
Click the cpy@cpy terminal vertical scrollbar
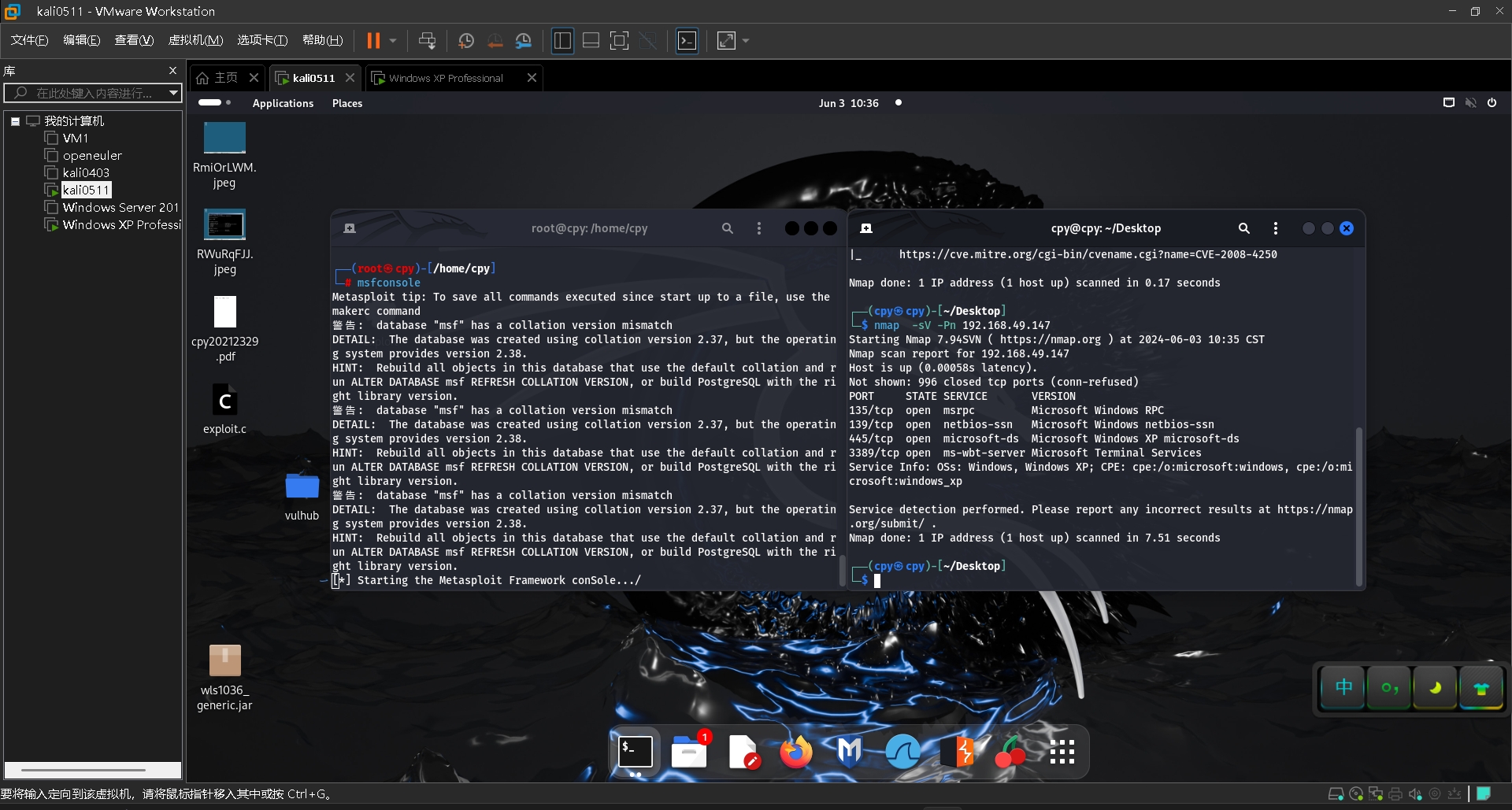tap(1358, 506)
